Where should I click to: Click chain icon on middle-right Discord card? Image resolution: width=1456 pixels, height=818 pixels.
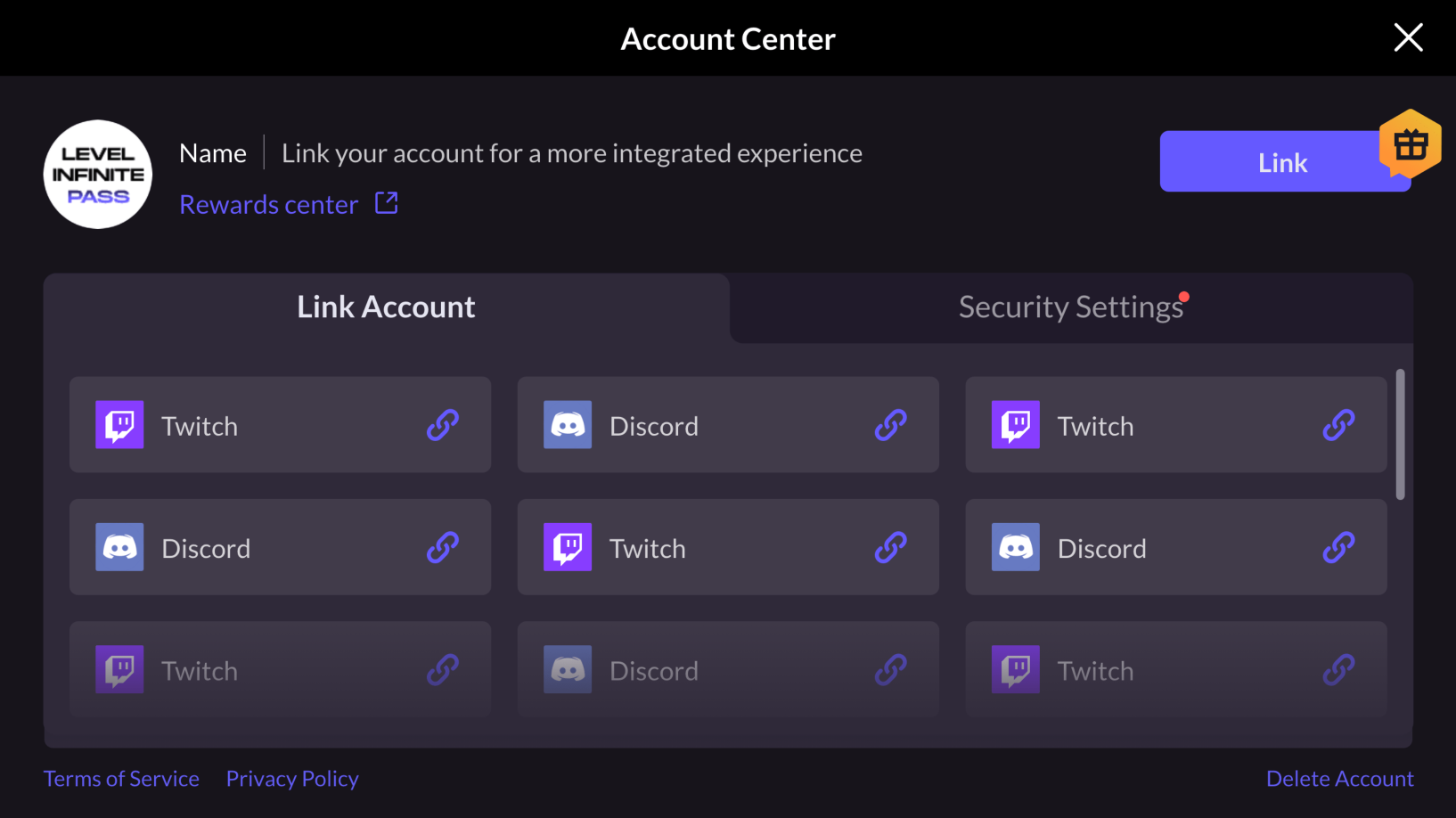pyautogui.click(x=1338, y=547)
